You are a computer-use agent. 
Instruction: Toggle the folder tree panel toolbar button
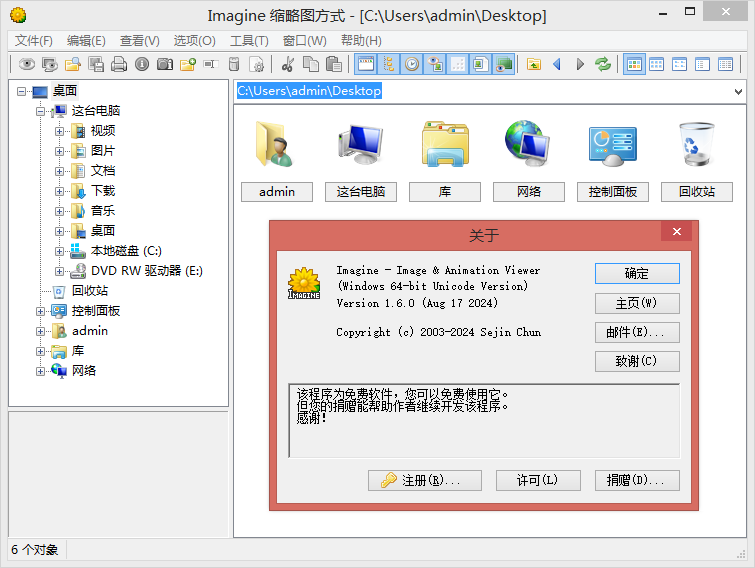(x=389, y=64)
